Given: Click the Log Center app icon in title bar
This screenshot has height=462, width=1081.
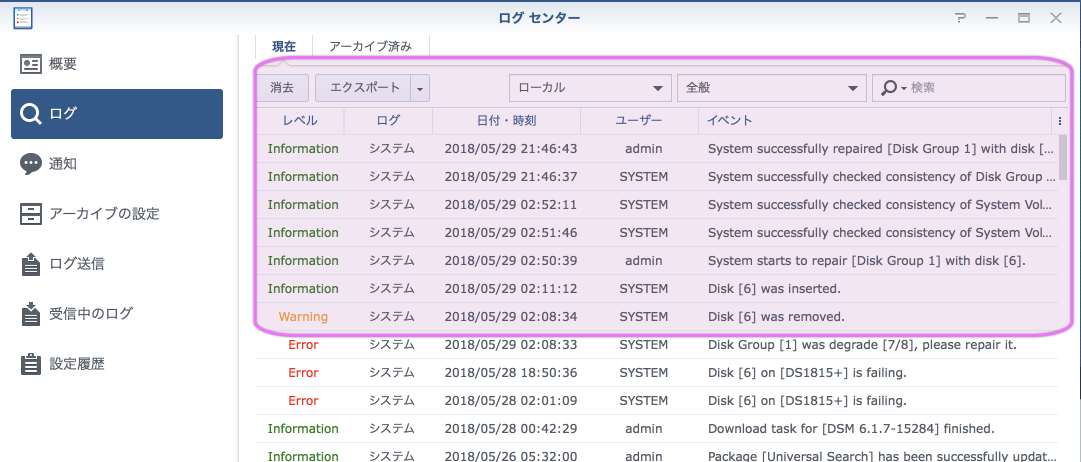Looking at the screenshot, I should click(x=21, y=17).
